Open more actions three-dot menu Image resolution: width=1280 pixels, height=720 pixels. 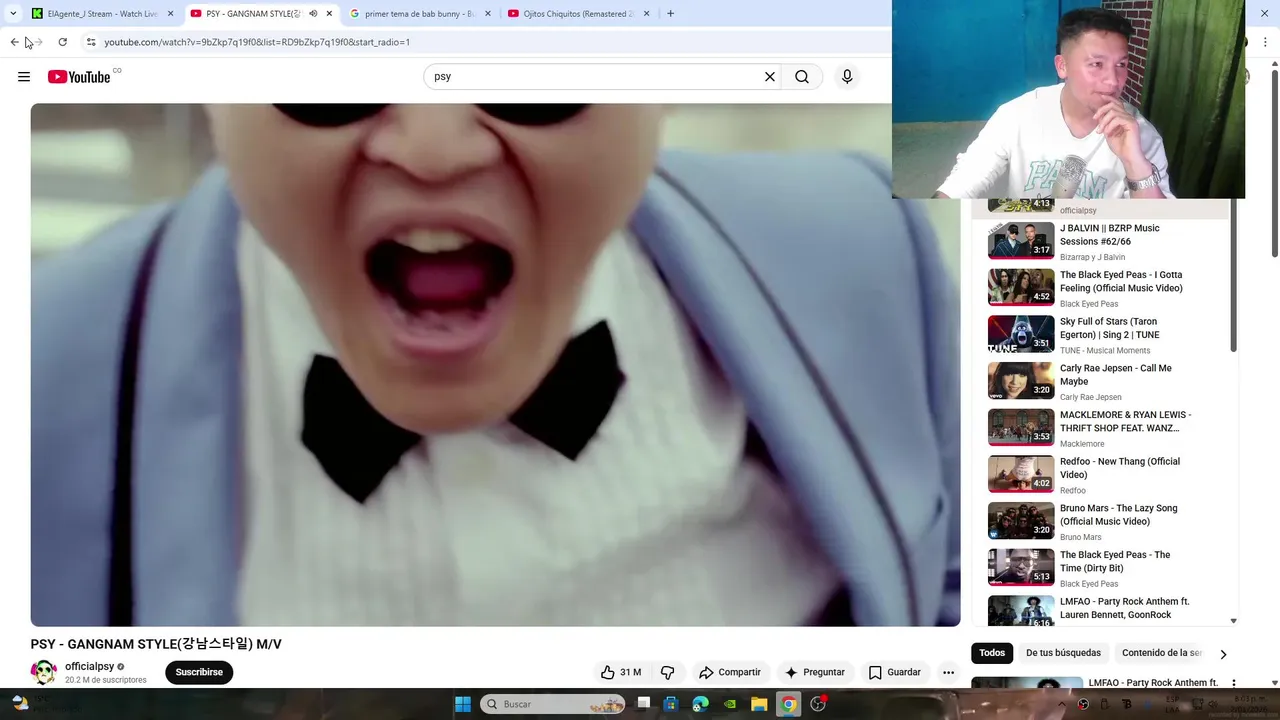[948, 672]
